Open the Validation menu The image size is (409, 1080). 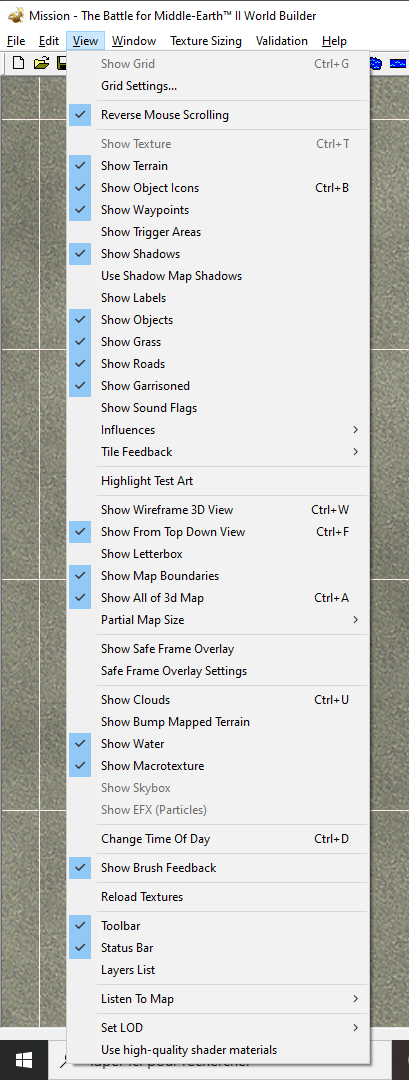tap(282, 41)
